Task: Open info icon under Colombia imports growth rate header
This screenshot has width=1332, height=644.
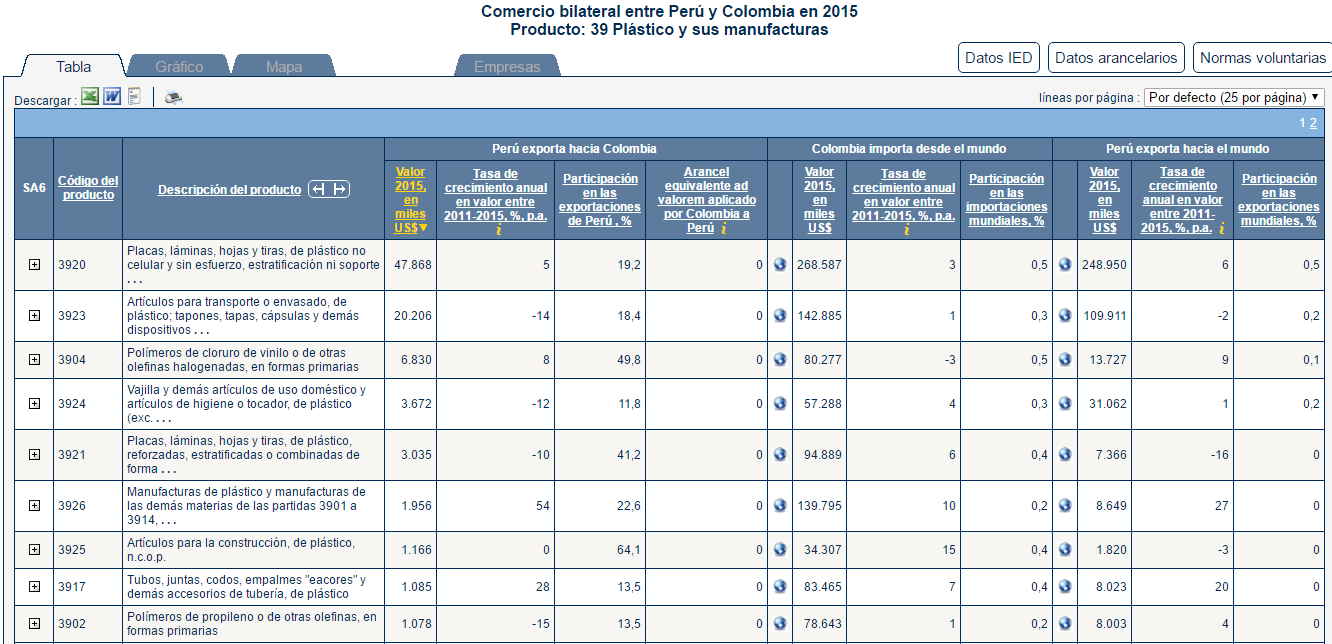Action: tap(905, 229)
